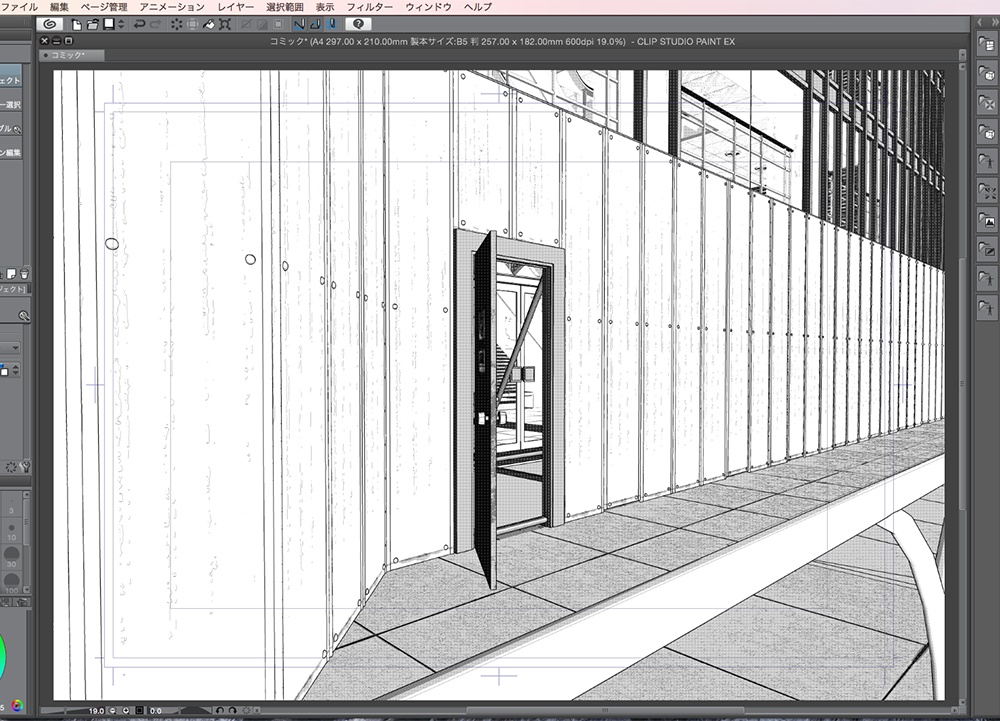Image resolution: width=1000 pixels, height=721 pixels.
Task: Click the rotation slider in canvas status bar
Action: coord(189,710)
